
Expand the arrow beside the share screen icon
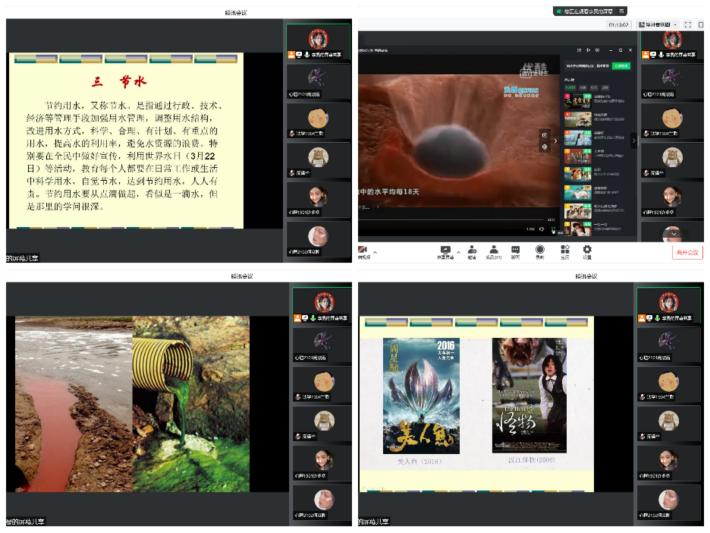[458, 252]
